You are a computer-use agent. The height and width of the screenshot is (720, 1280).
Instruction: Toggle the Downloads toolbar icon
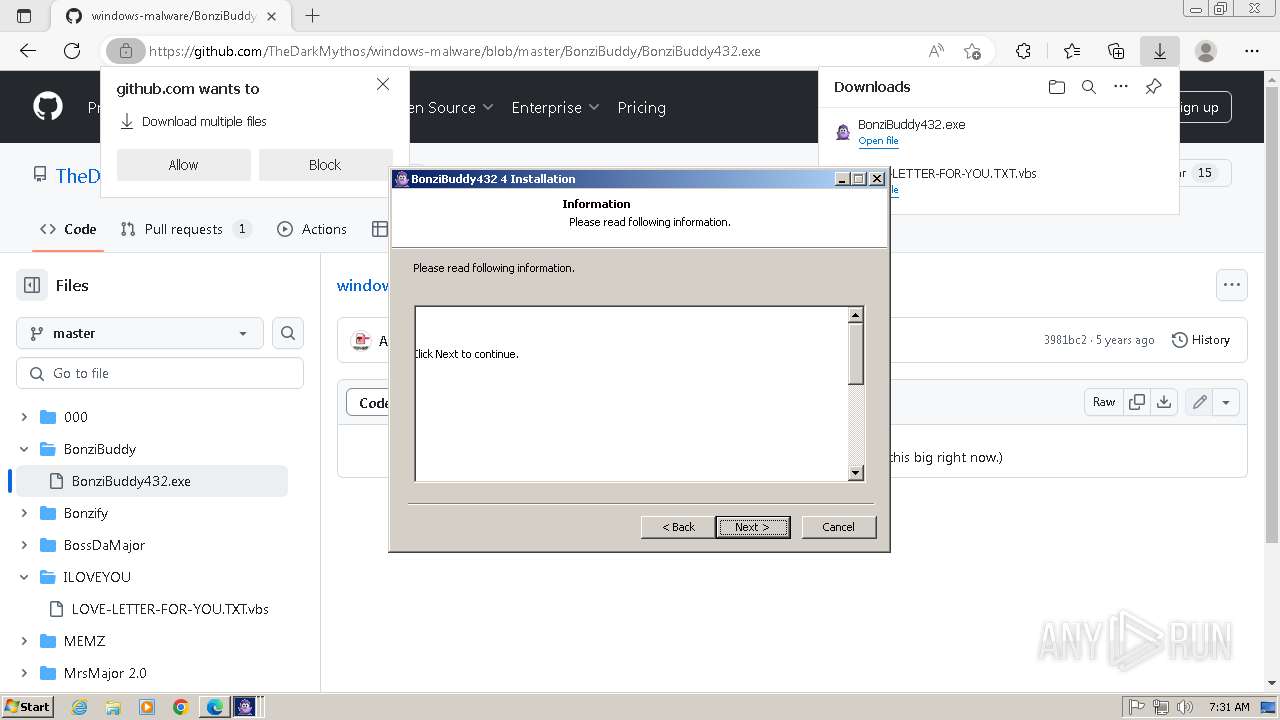(x=1160, y=51)
